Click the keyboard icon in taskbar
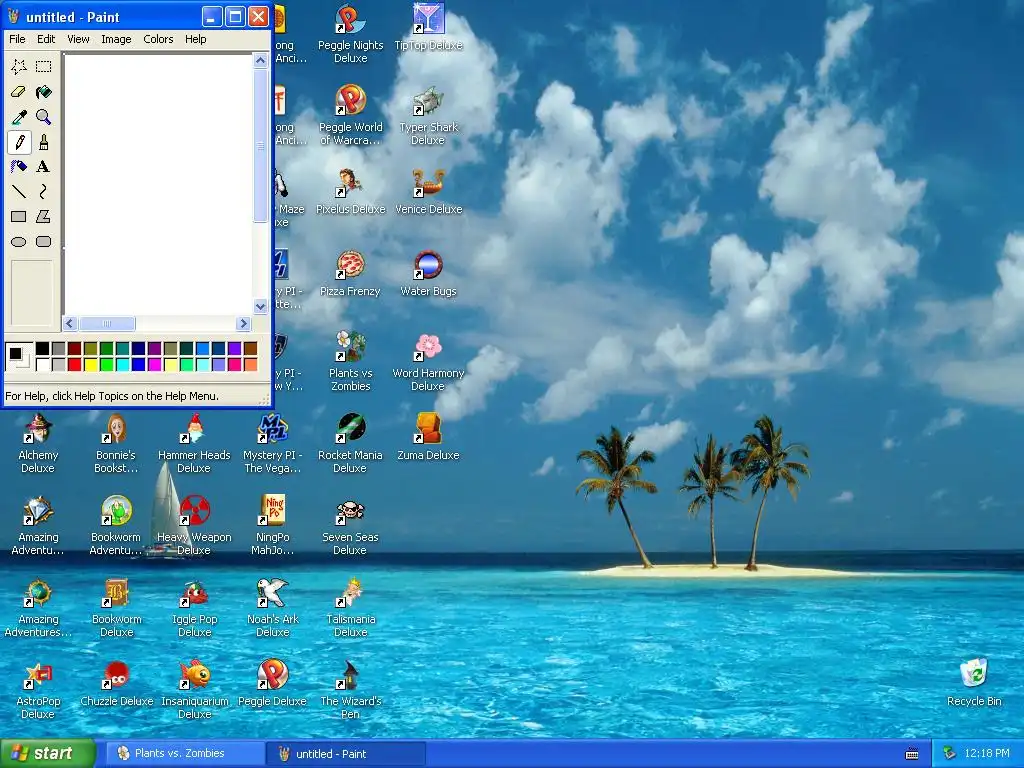 [x=912, y=754]
